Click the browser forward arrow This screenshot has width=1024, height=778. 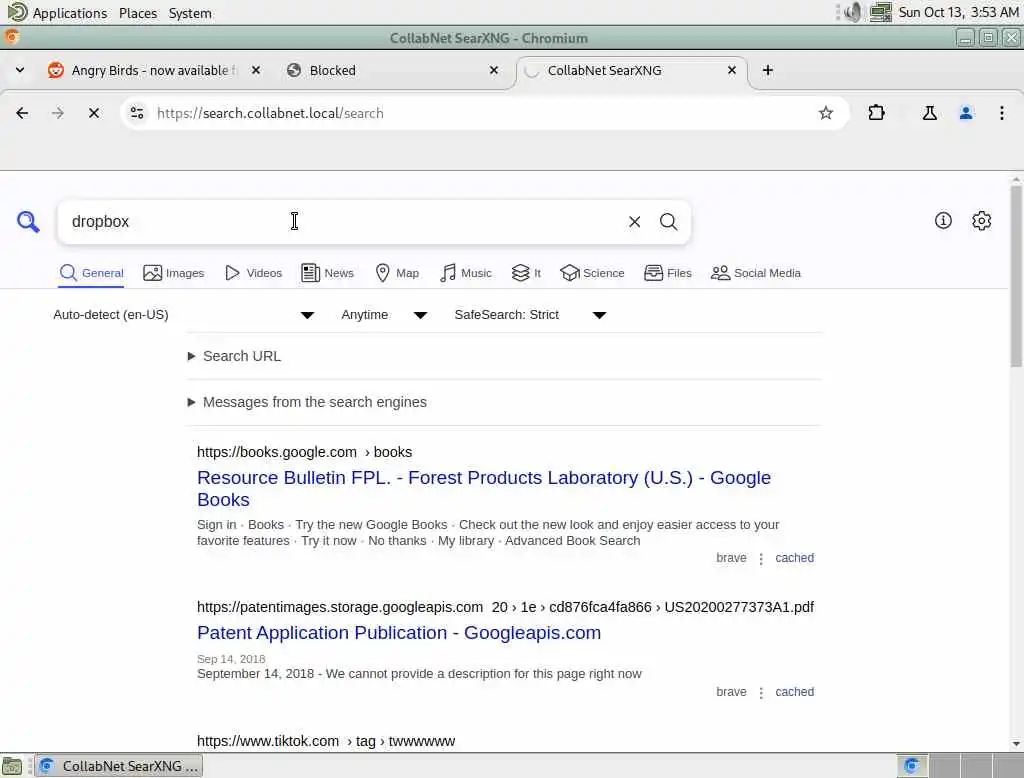point(57,113)
